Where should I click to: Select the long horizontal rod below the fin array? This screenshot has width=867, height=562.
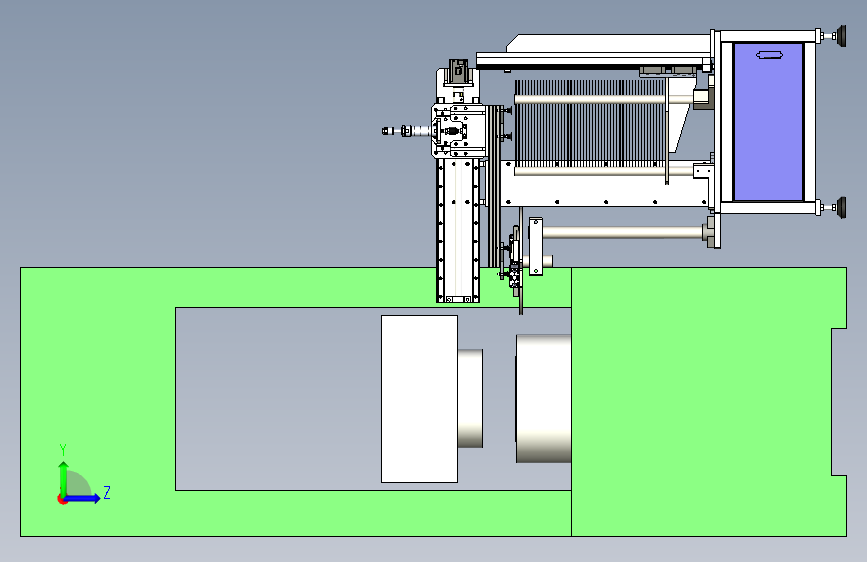coord(624,232)
